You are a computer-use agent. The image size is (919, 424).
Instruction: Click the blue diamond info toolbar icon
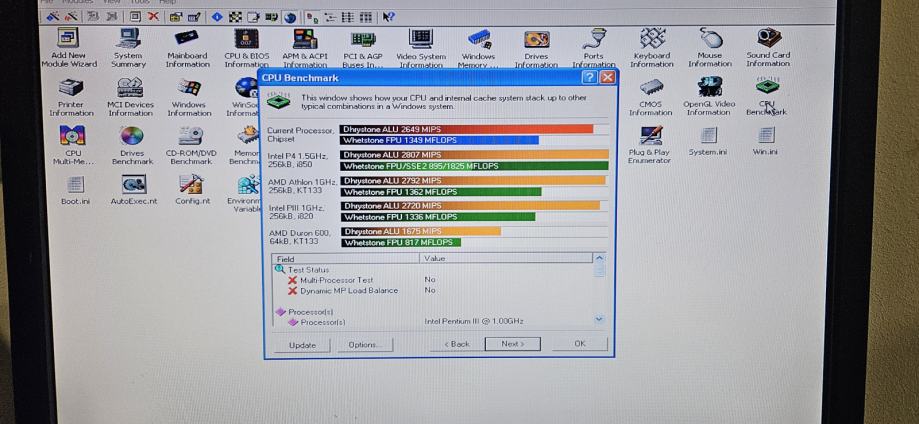tap(217, 16)
